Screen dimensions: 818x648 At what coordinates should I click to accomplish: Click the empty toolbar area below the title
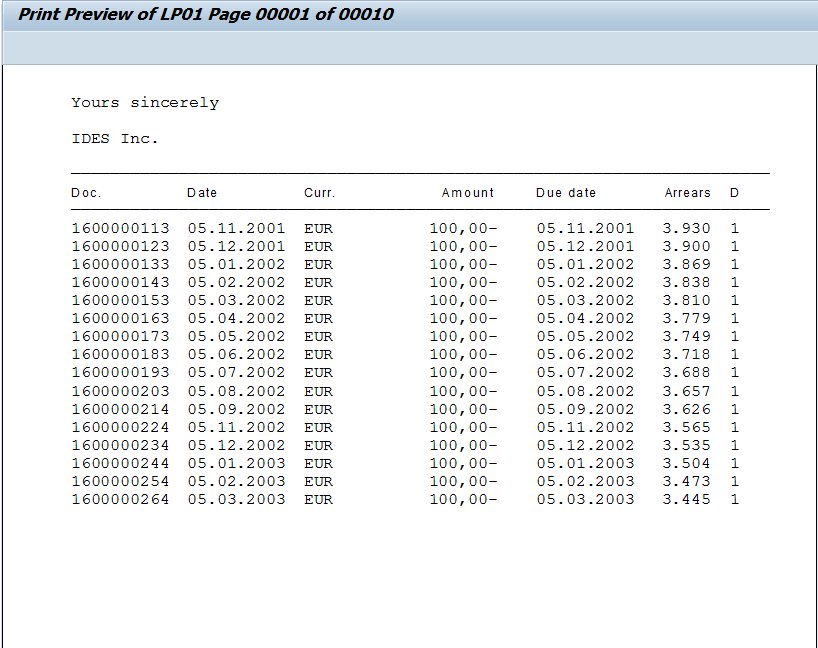[400, 43]
